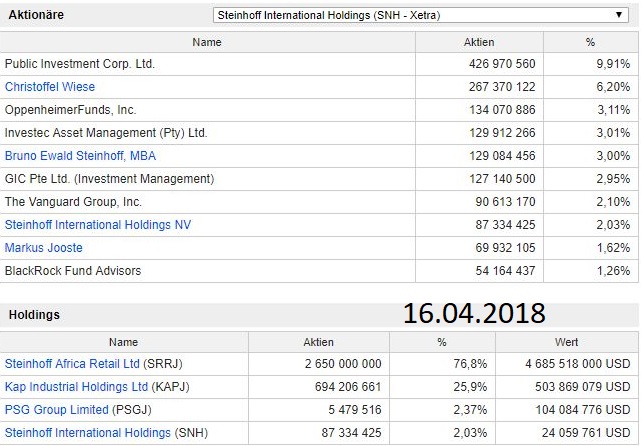Open Christoffel Wiese shareholder link
The width and height of the screenshot is (641, 446).
click(x=50, y=87)
